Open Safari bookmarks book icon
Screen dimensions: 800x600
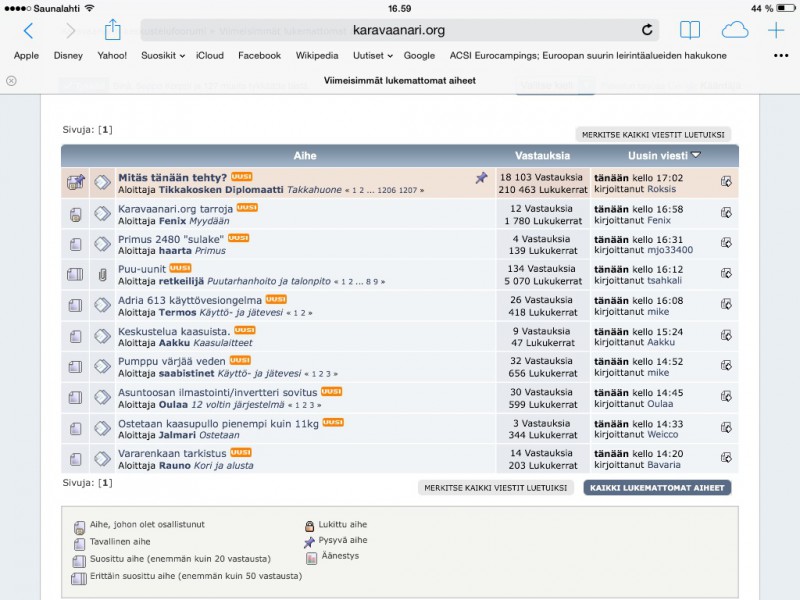pos(690,30)
